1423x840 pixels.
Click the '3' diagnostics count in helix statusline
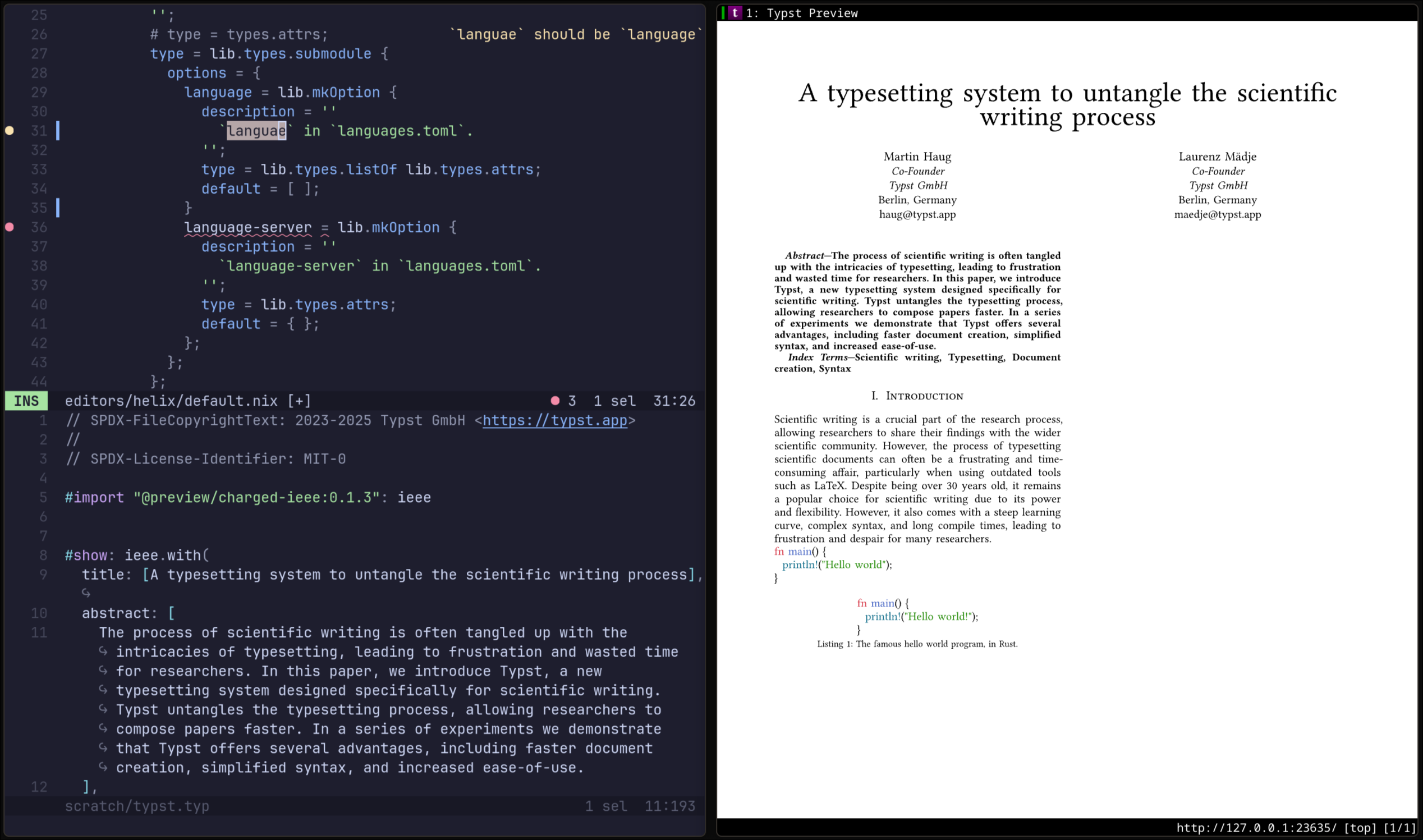coord(572,401)
